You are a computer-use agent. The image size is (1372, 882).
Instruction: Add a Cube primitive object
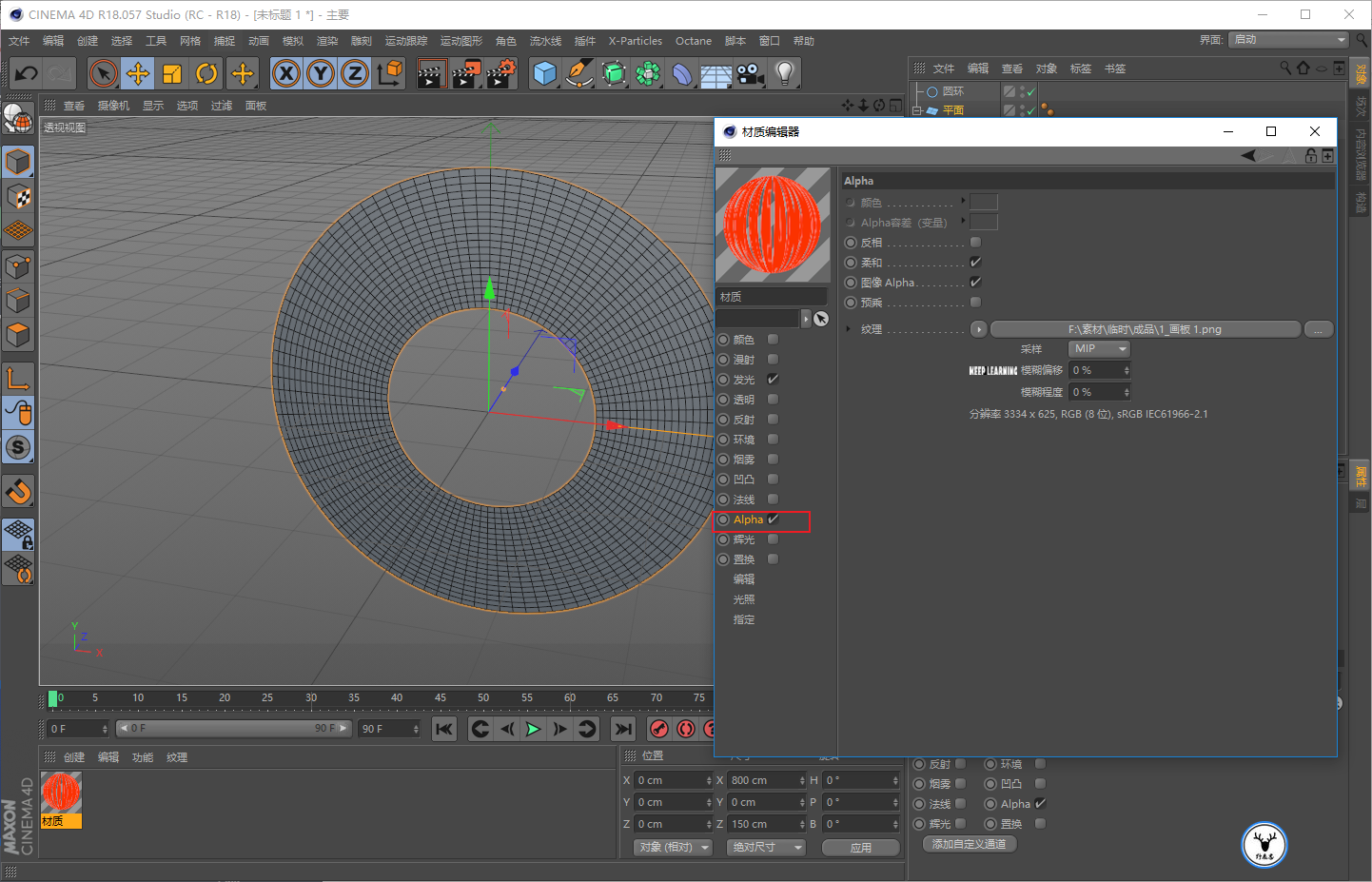(545, 73)
